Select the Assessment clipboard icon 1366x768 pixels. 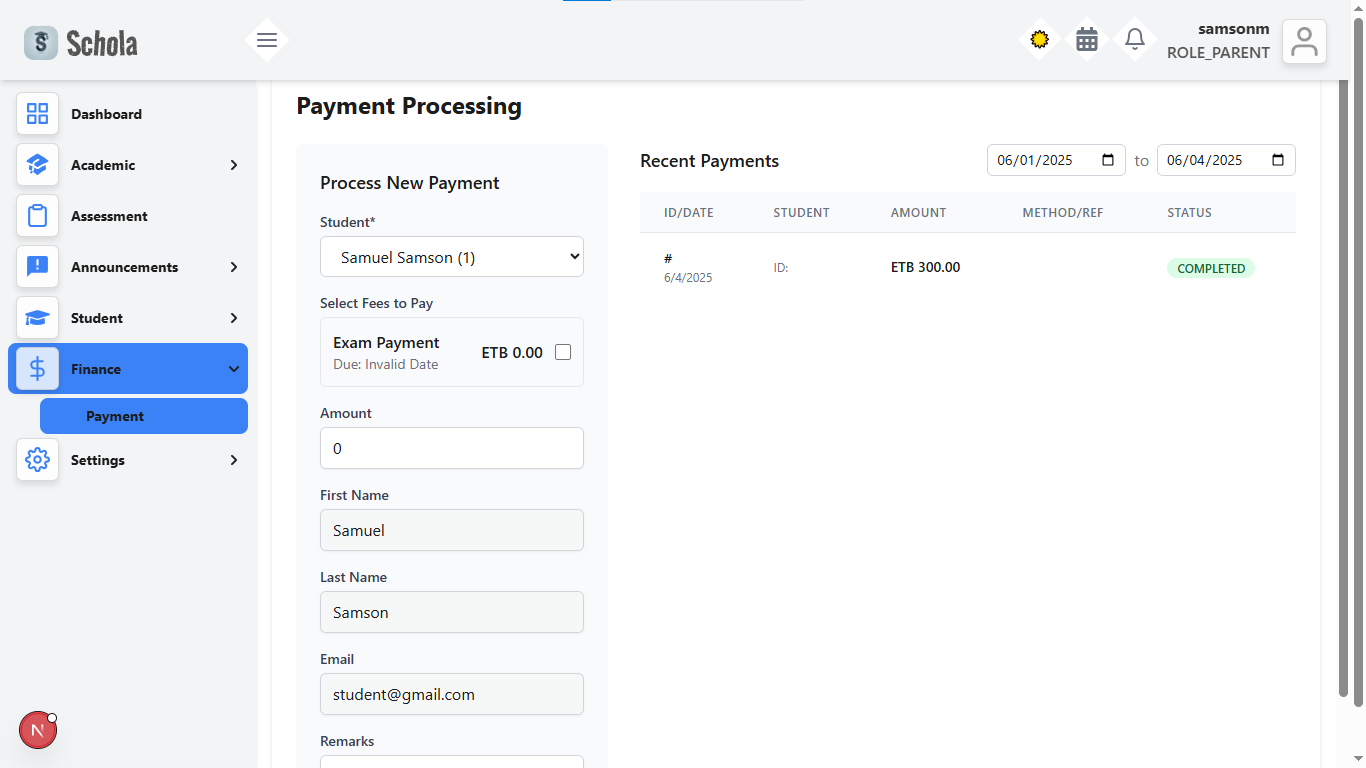[x=37, y=216]
